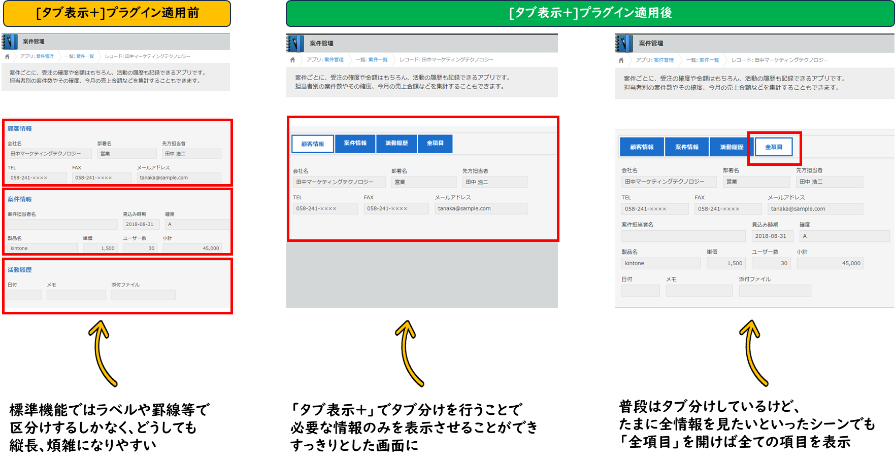895x464 pixels.
Task: Click メールアドレス field in left before-plugin screenshot
Action: tap(179, 177)
